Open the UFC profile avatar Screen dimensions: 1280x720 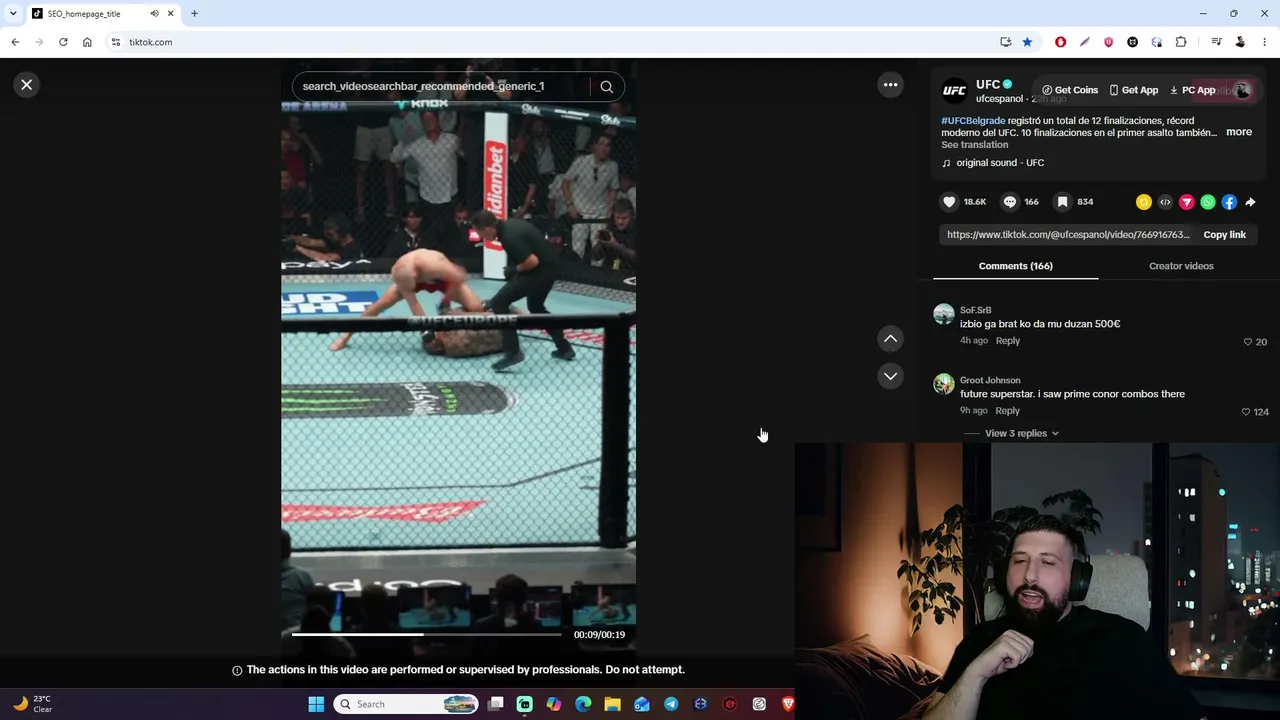(x=955, y=91)
